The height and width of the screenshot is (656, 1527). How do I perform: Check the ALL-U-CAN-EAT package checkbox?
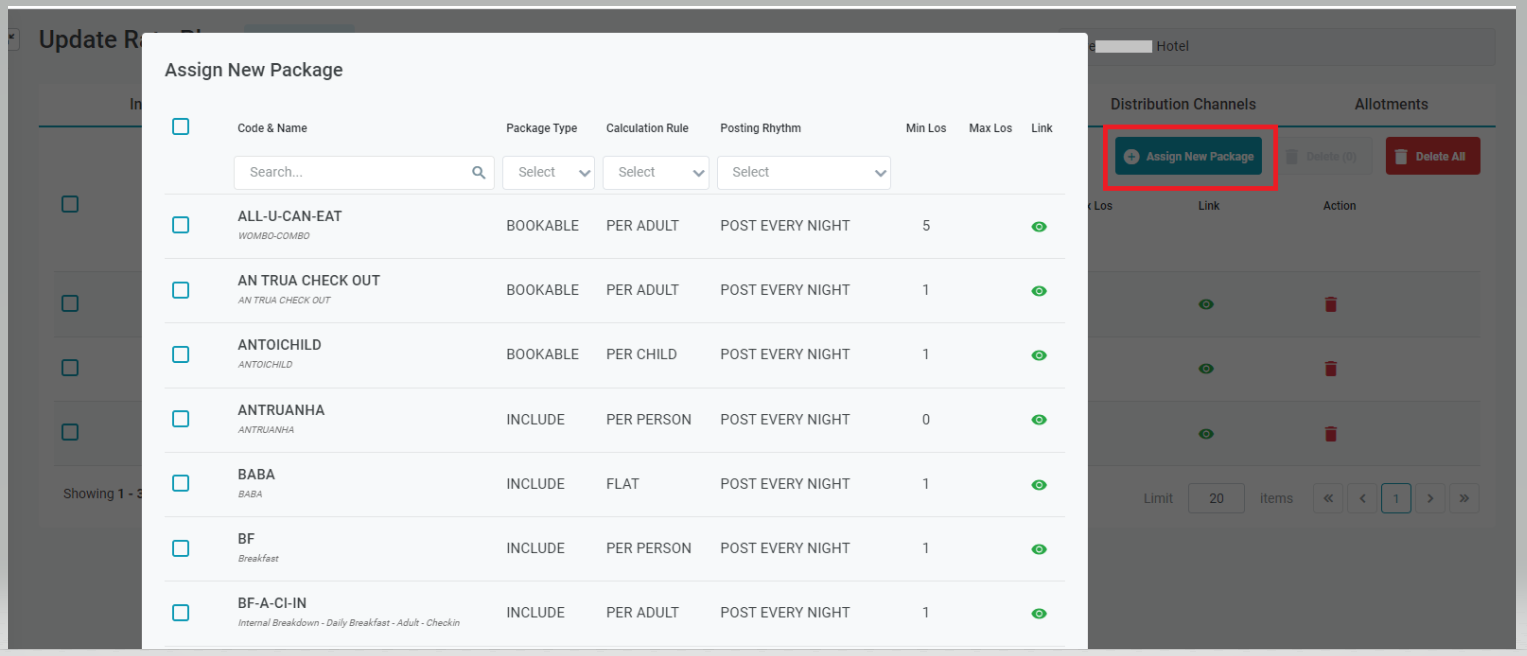[x=180, y=225]
